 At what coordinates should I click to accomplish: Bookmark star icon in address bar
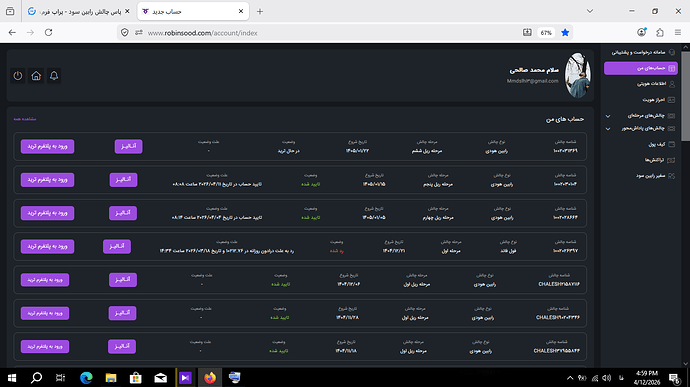[565, 33]
